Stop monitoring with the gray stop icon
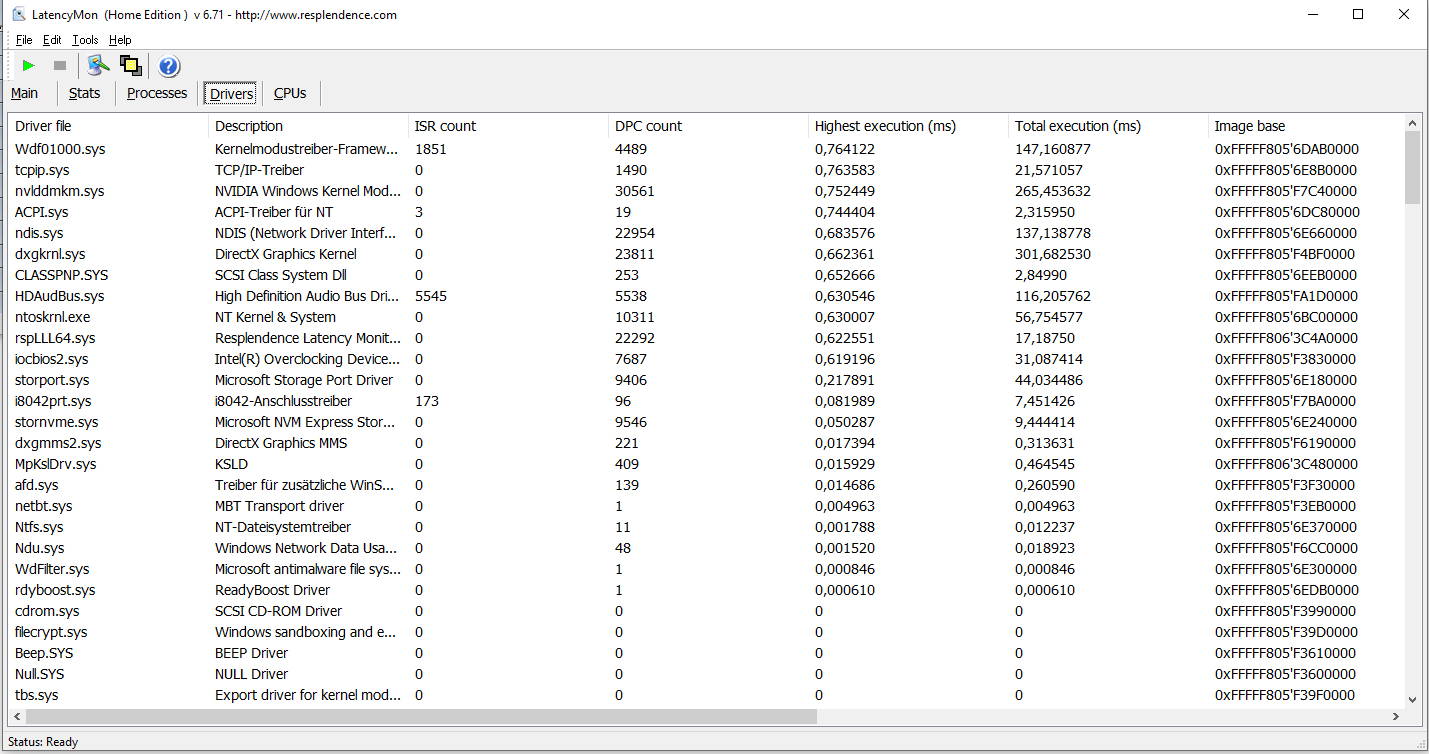This screenshot has width=1429, height=754. point(60,66)
